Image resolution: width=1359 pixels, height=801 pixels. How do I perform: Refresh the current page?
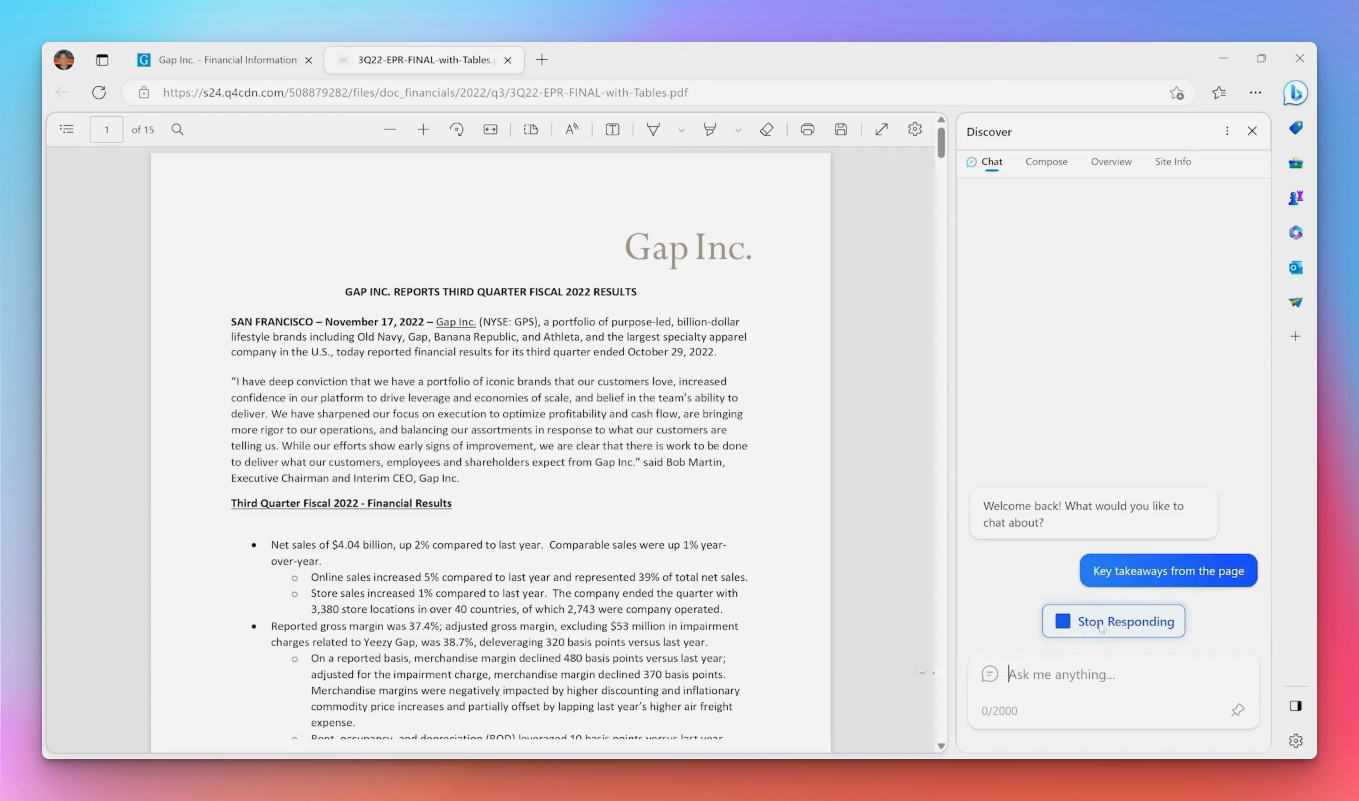tap(99, 92)
